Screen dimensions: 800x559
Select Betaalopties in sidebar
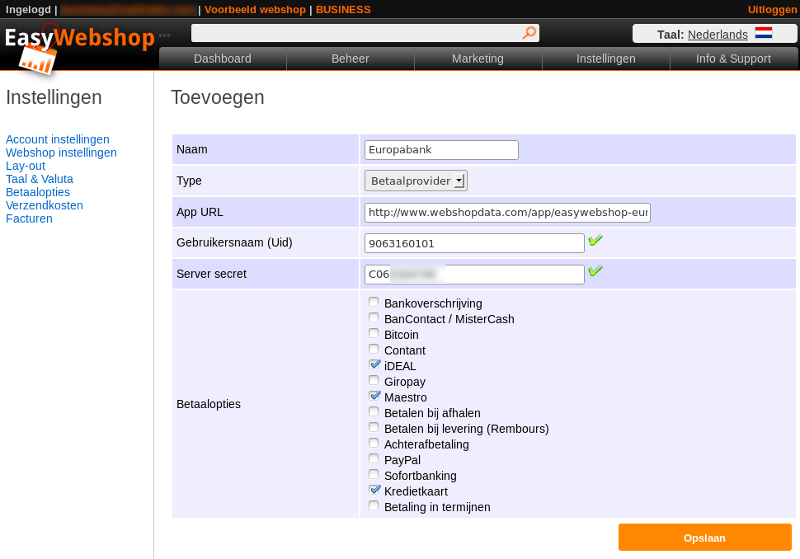tap(38, 192)
